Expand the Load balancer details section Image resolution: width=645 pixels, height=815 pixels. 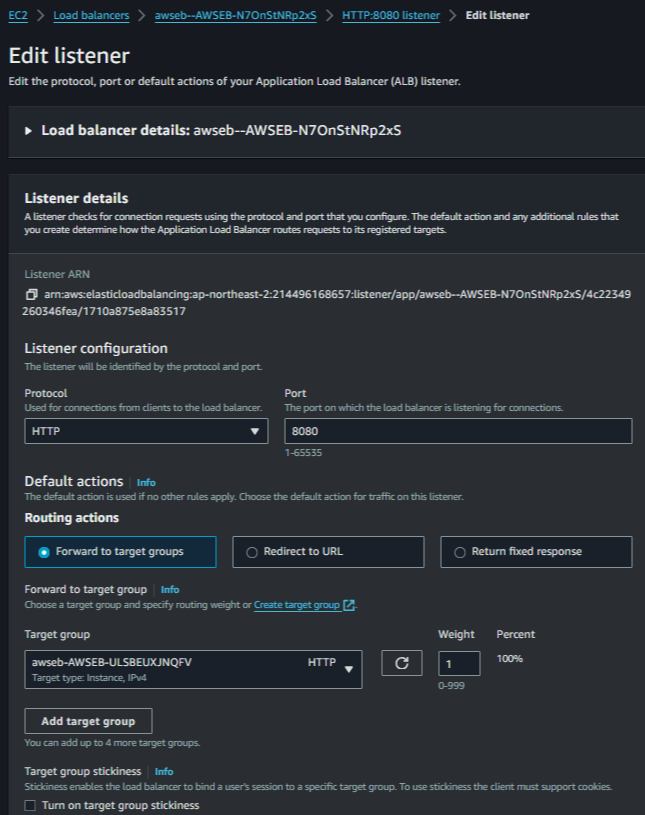[29, 130]
